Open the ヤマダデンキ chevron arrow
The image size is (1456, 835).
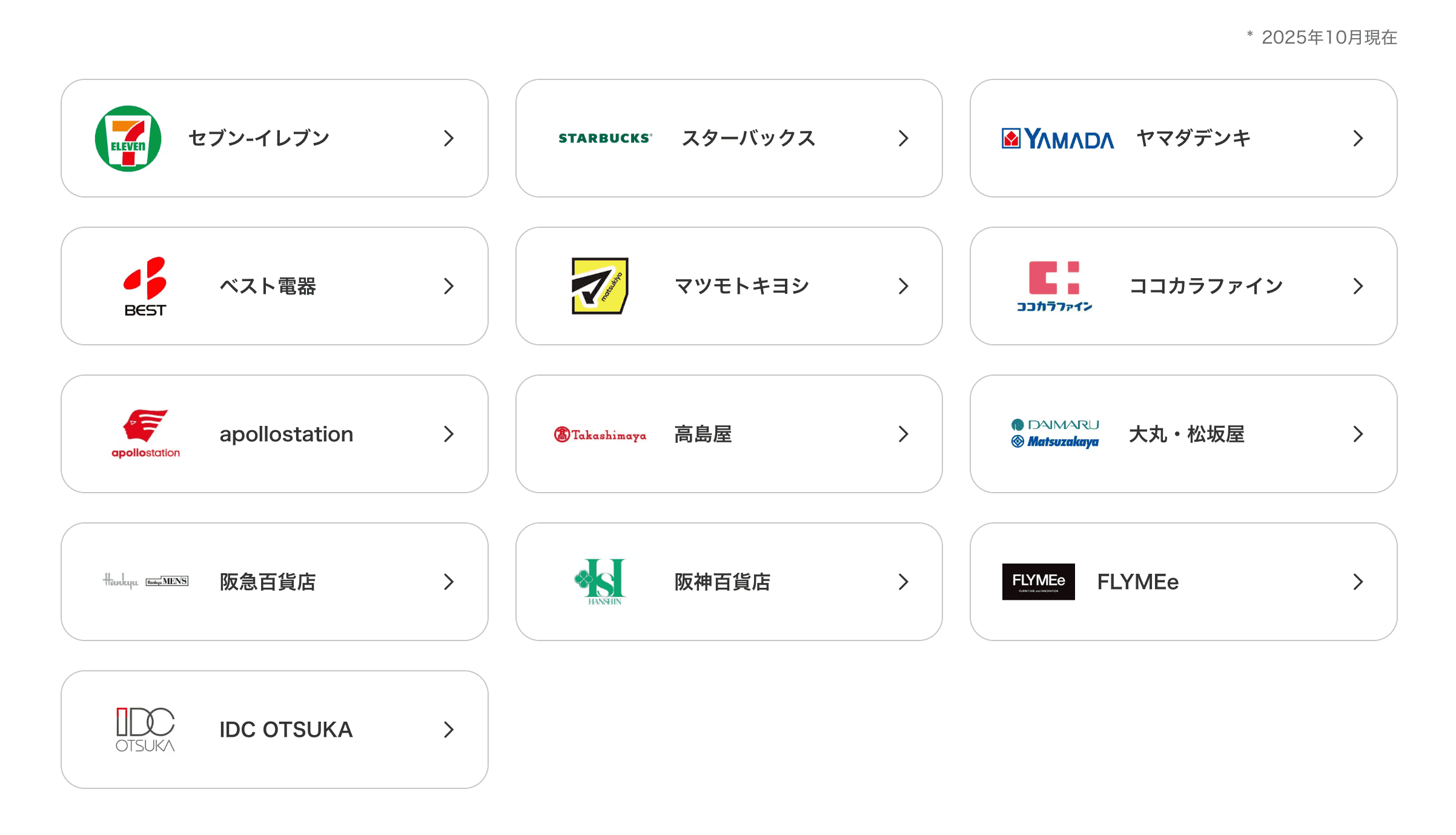coord(1358,138)
